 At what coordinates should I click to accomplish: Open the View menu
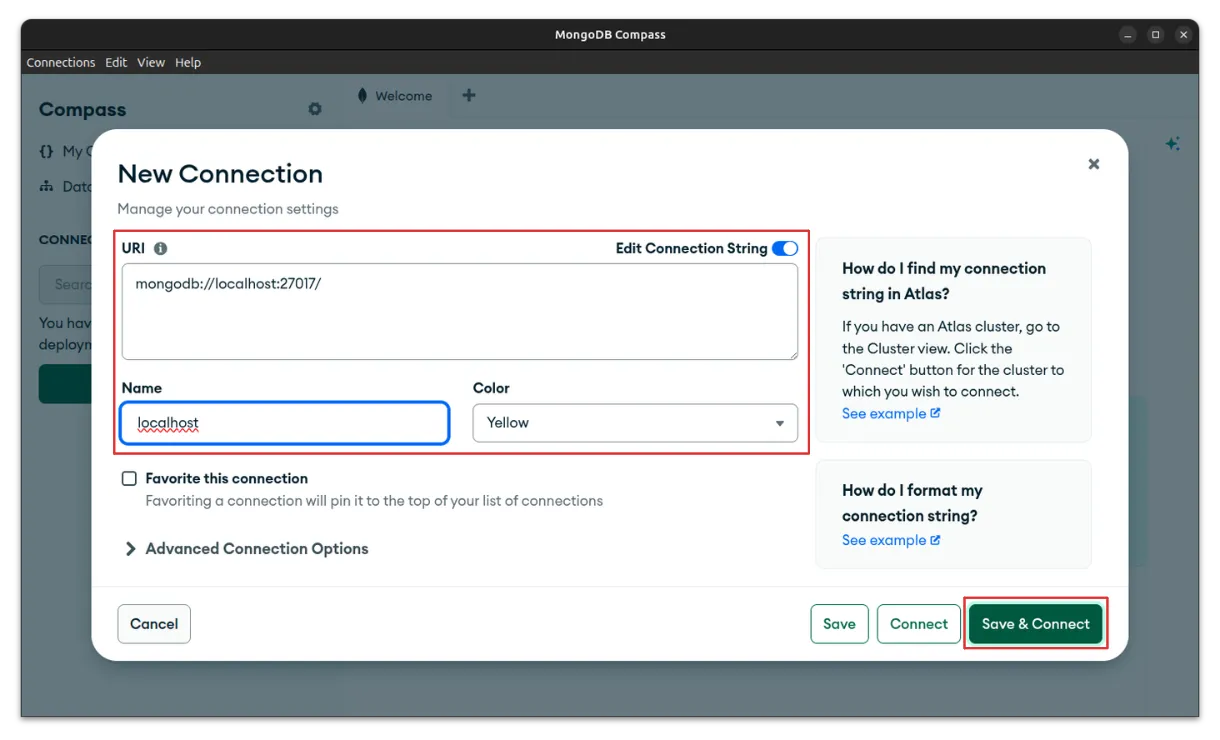pos(151,62)
